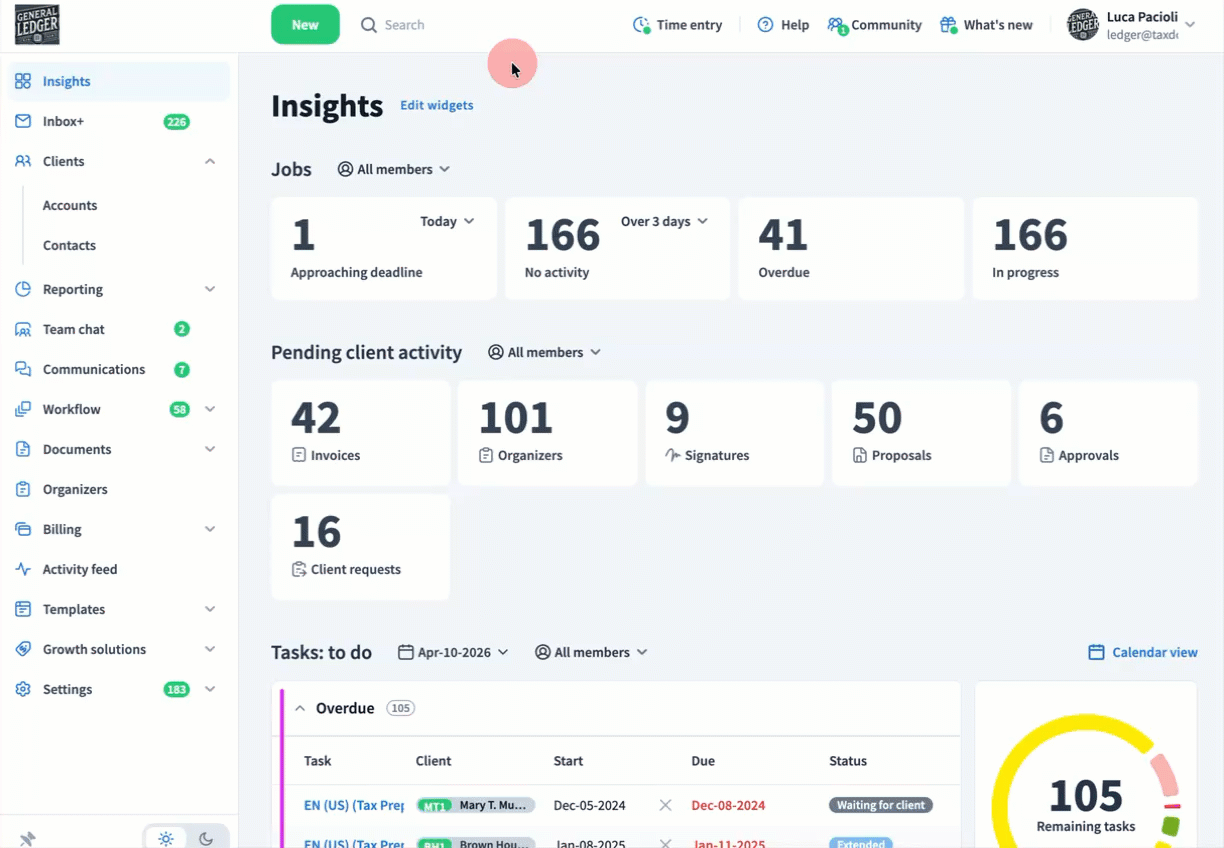The image size is (1224, 848).
Task: Click the green New button
Action: [x=305, y=25]
